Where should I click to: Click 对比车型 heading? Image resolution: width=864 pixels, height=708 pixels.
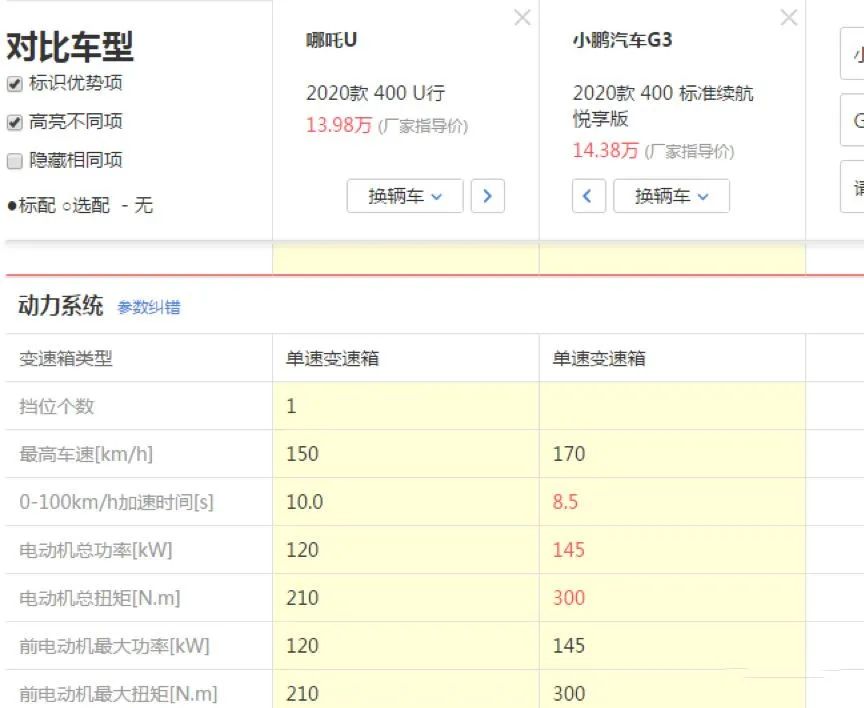click(x=70, y=46)
